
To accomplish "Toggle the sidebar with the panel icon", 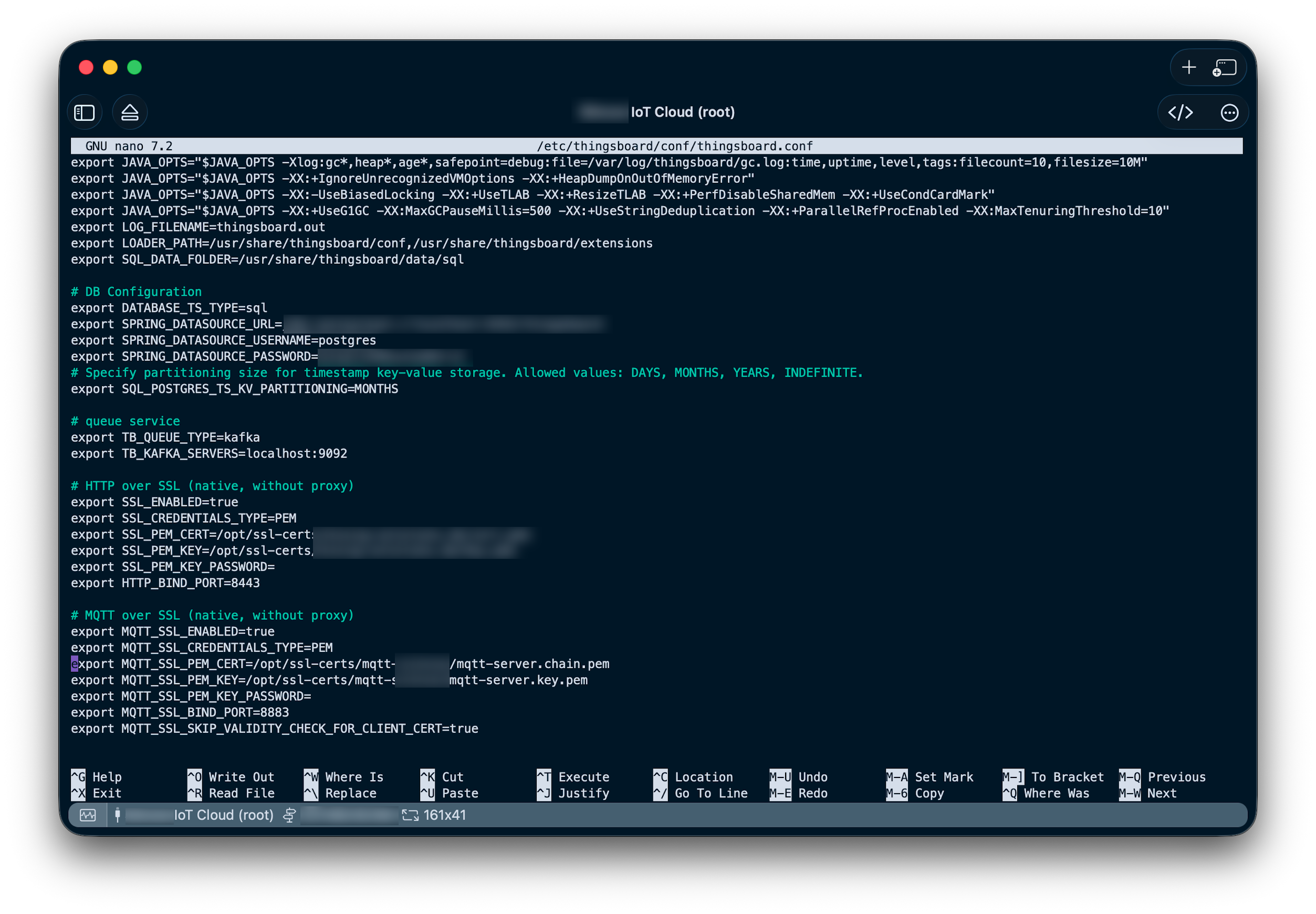I will click(84, 112).
